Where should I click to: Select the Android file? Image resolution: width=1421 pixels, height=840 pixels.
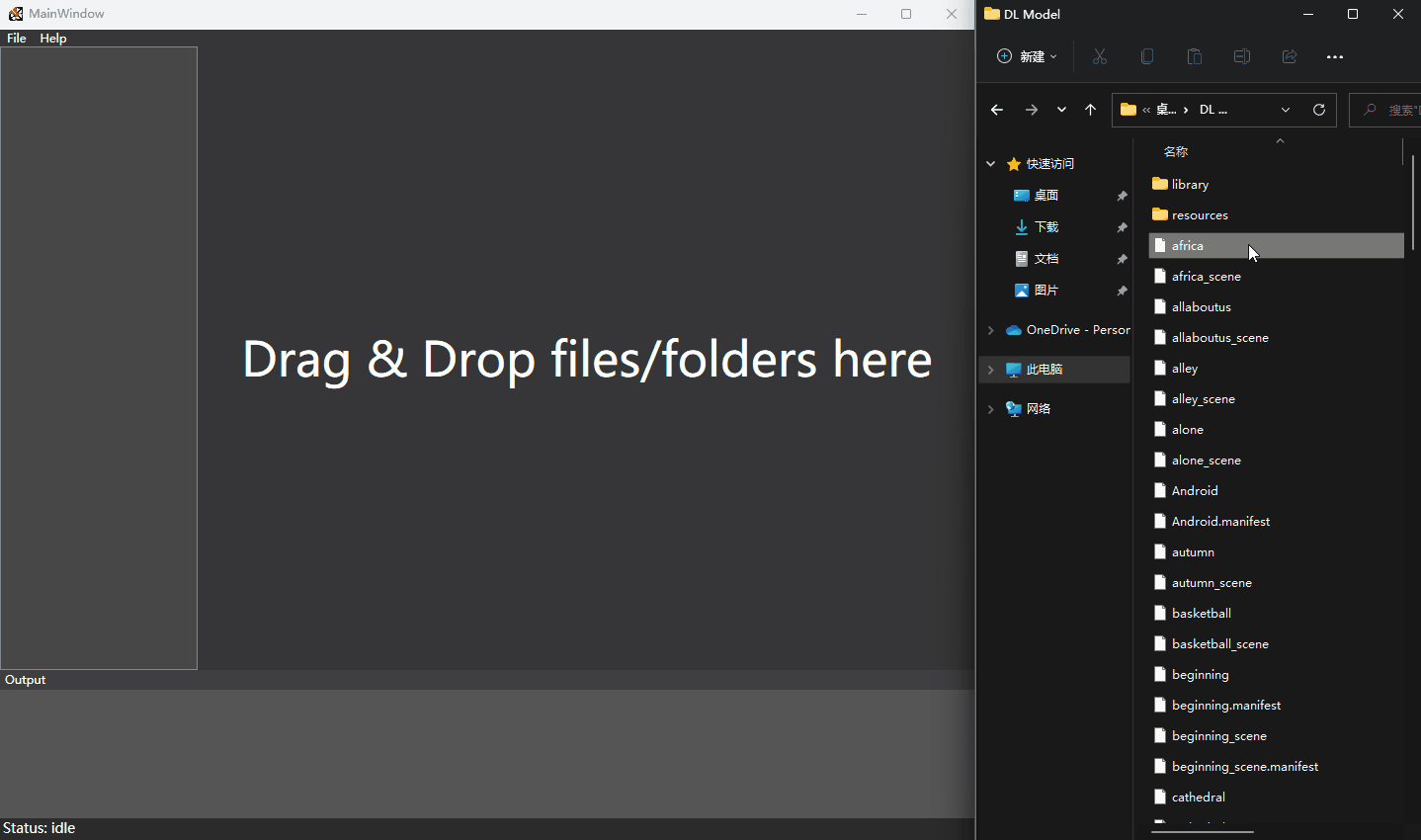pyautogui.click(x=1276, y=491)
